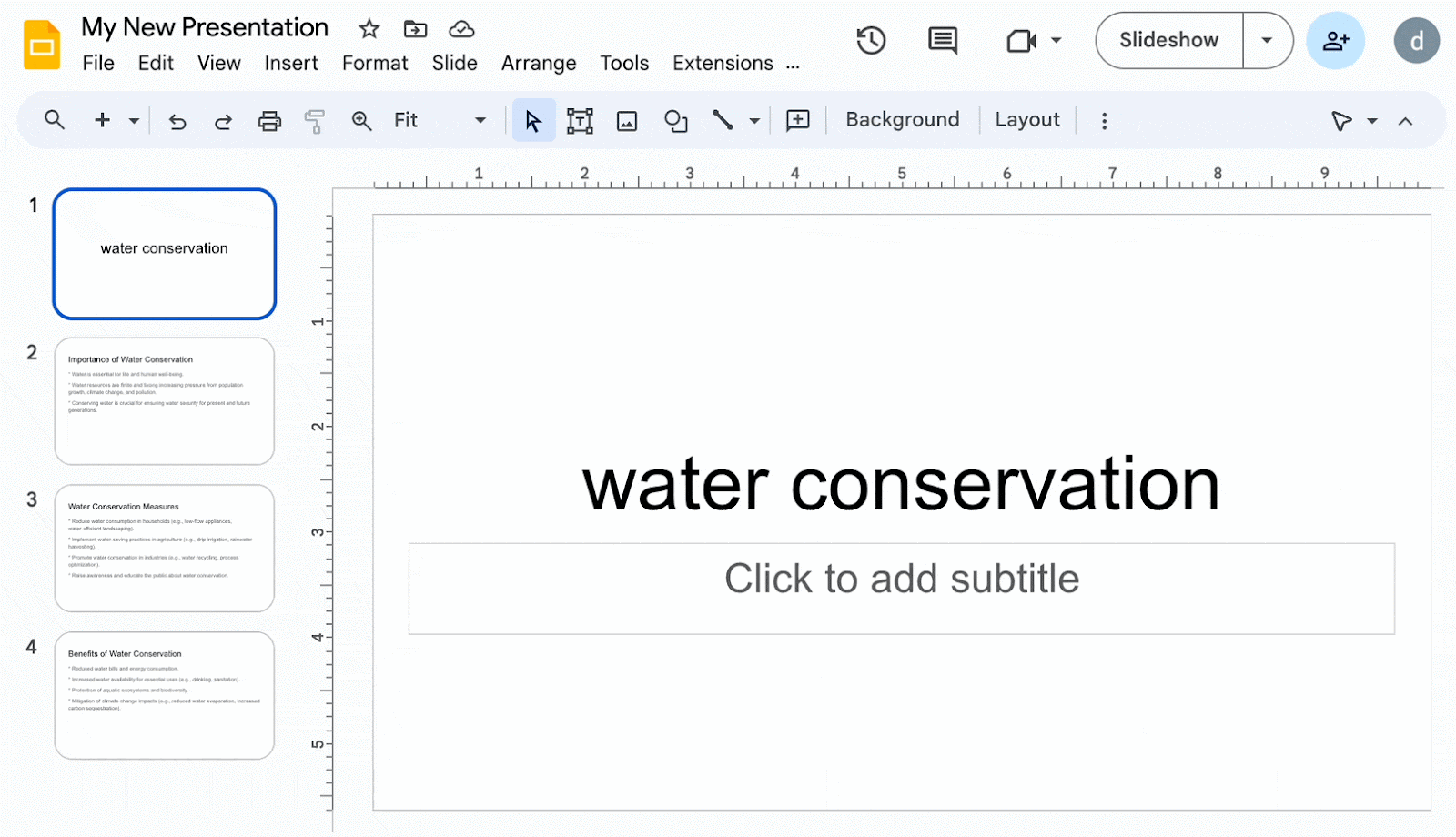
Task: Click the subtitle placeholder text box
Action: [x=901, y=588]
